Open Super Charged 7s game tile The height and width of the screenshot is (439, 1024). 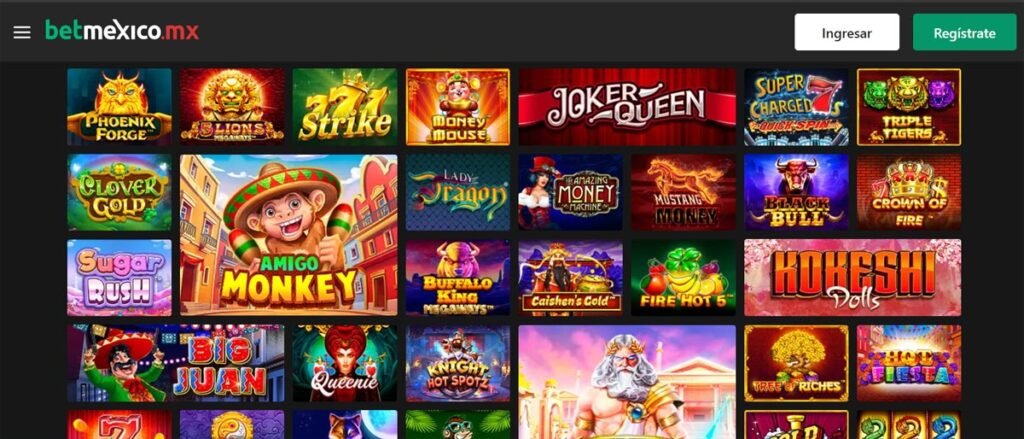(x=796, y=107)
